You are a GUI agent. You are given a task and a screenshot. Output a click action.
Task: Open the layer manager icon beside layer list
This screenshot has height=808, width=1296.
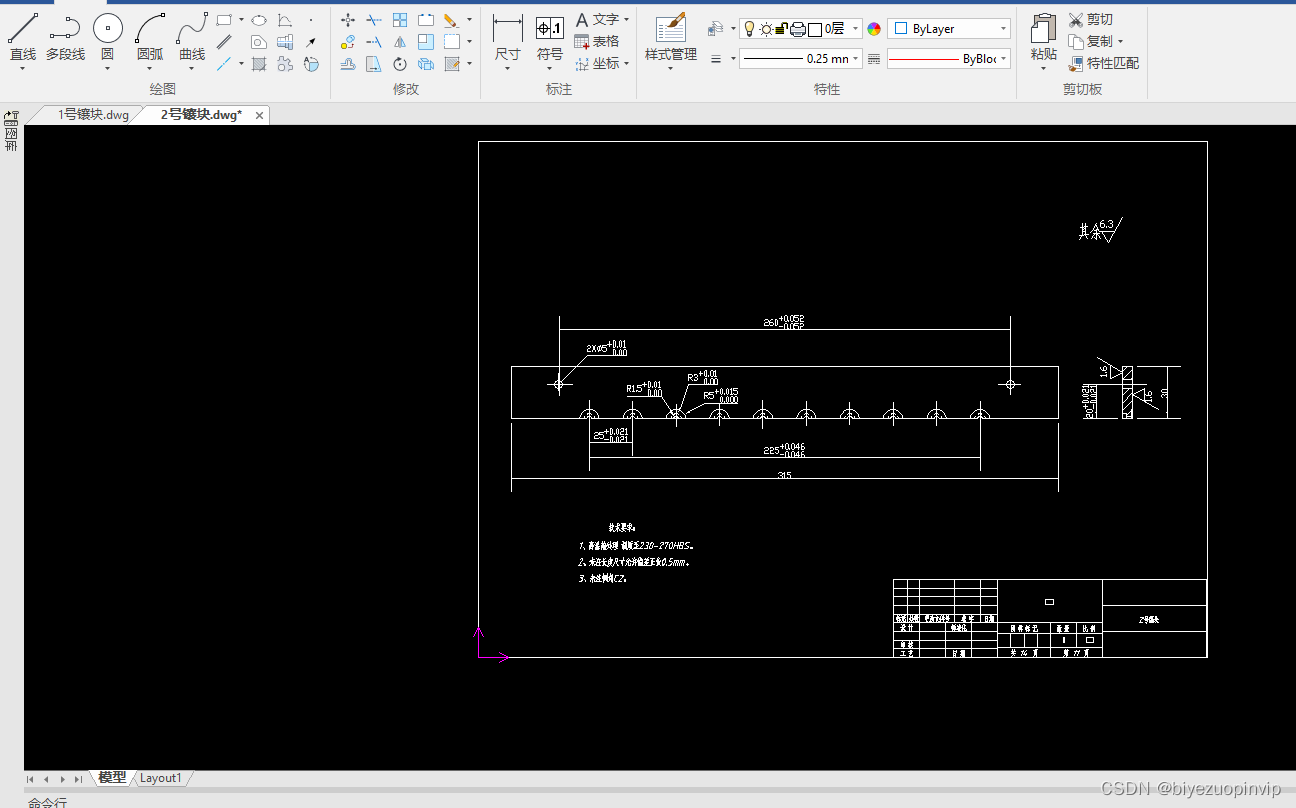(715, 29)
